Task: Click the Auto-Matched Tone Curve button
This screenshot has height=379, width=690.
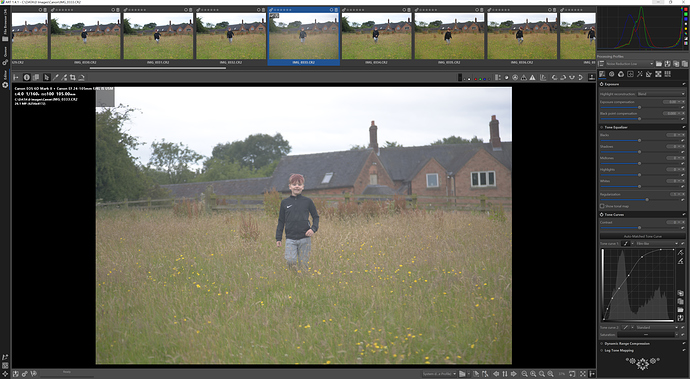Action: click(642, 236)
